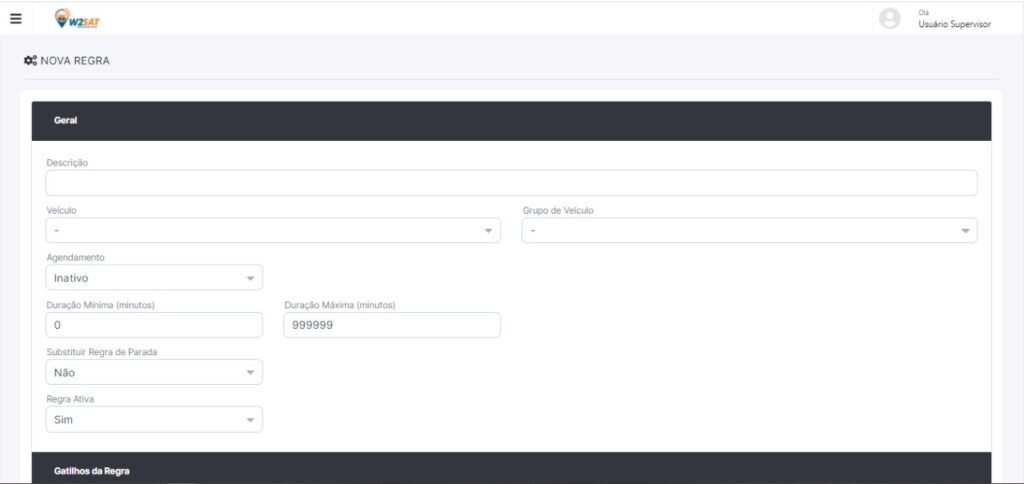Select the Gatilhos da Regra section header

pyautogui.click(x=92, y=470)
